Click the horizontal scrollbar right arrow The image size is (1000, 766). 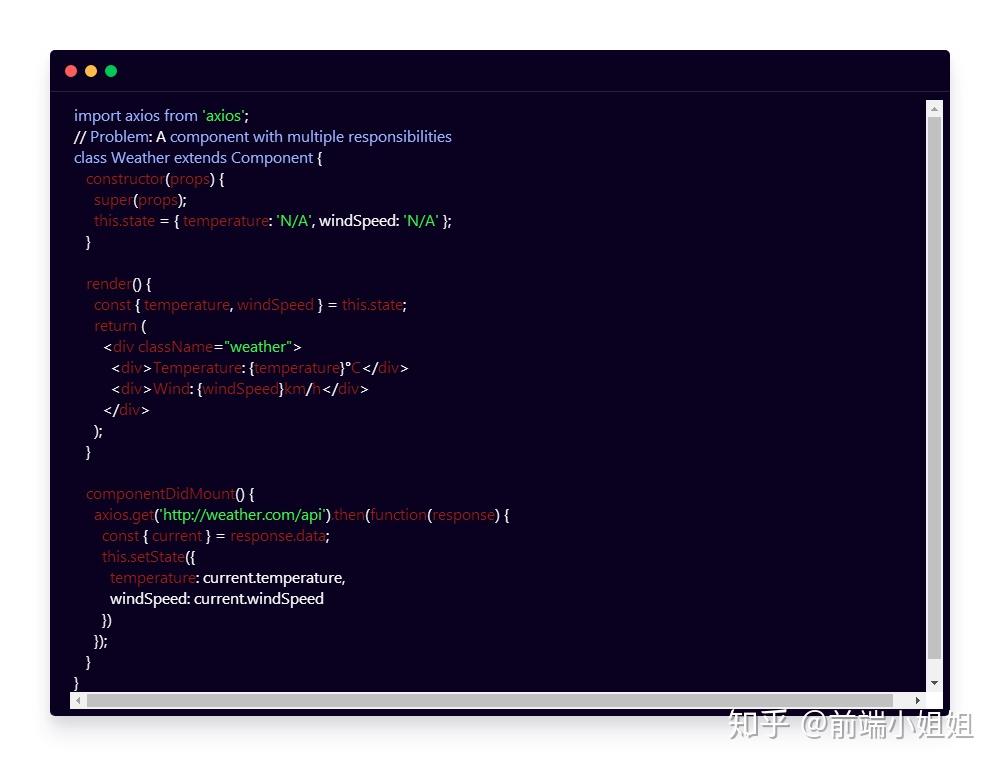(919, 701)
